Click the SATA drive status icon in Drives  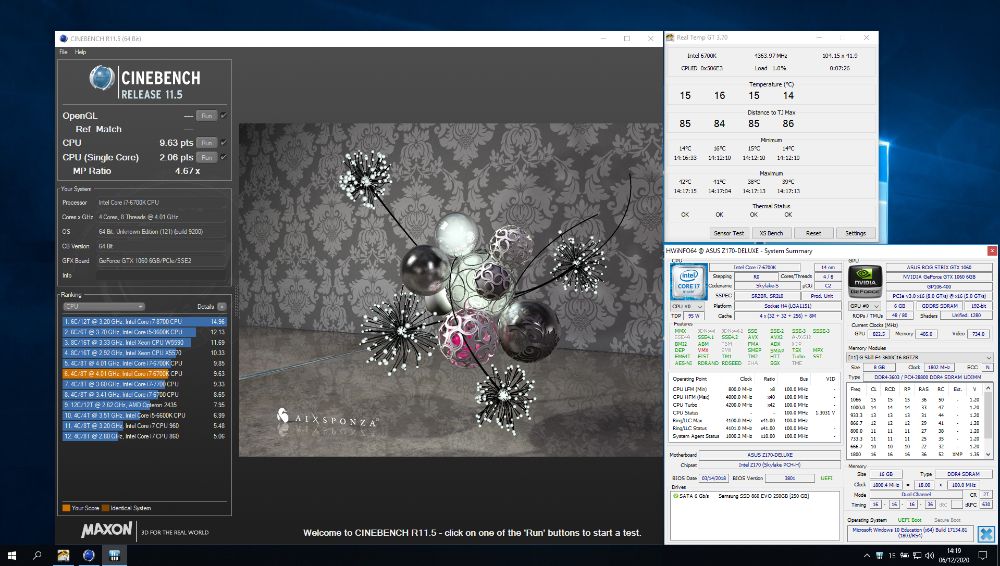tap(675, 496)
